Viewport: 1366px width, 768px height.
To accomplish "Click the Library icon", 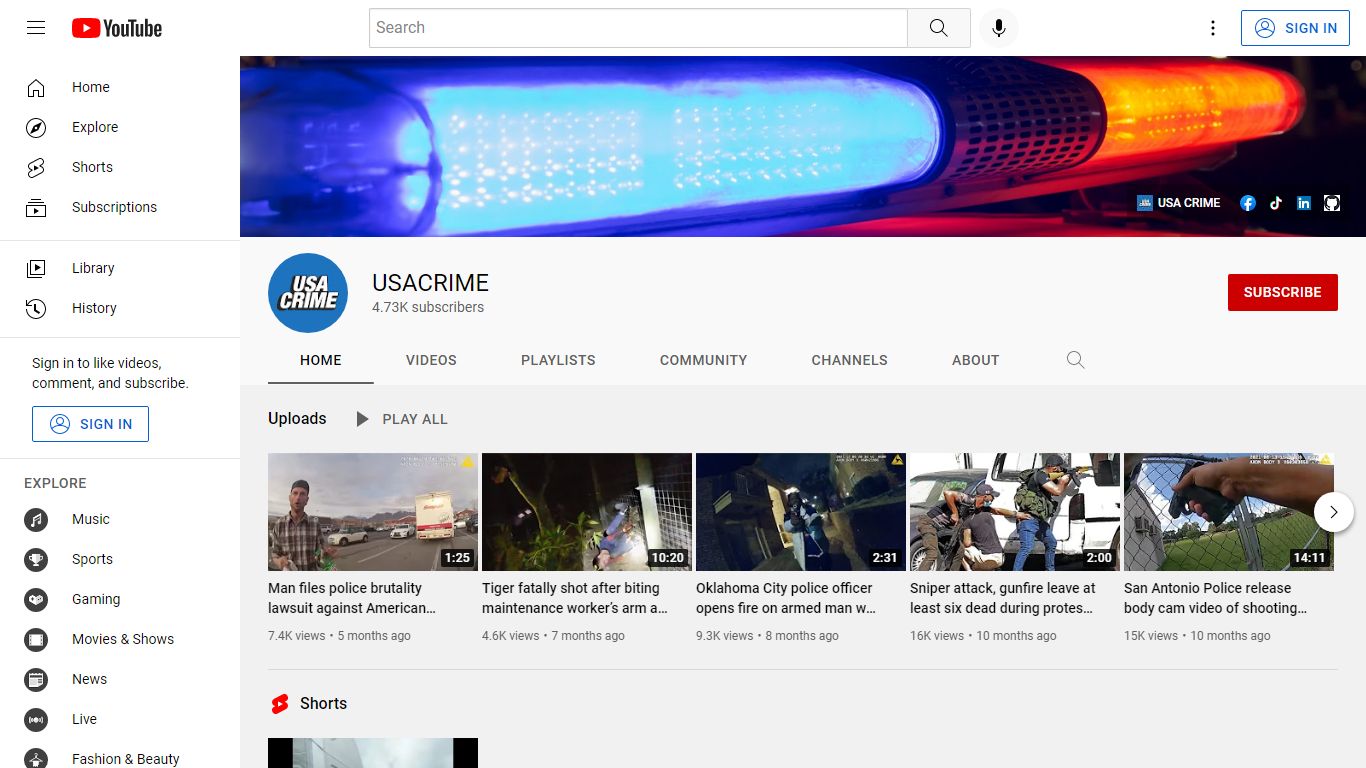I will 36,268.
